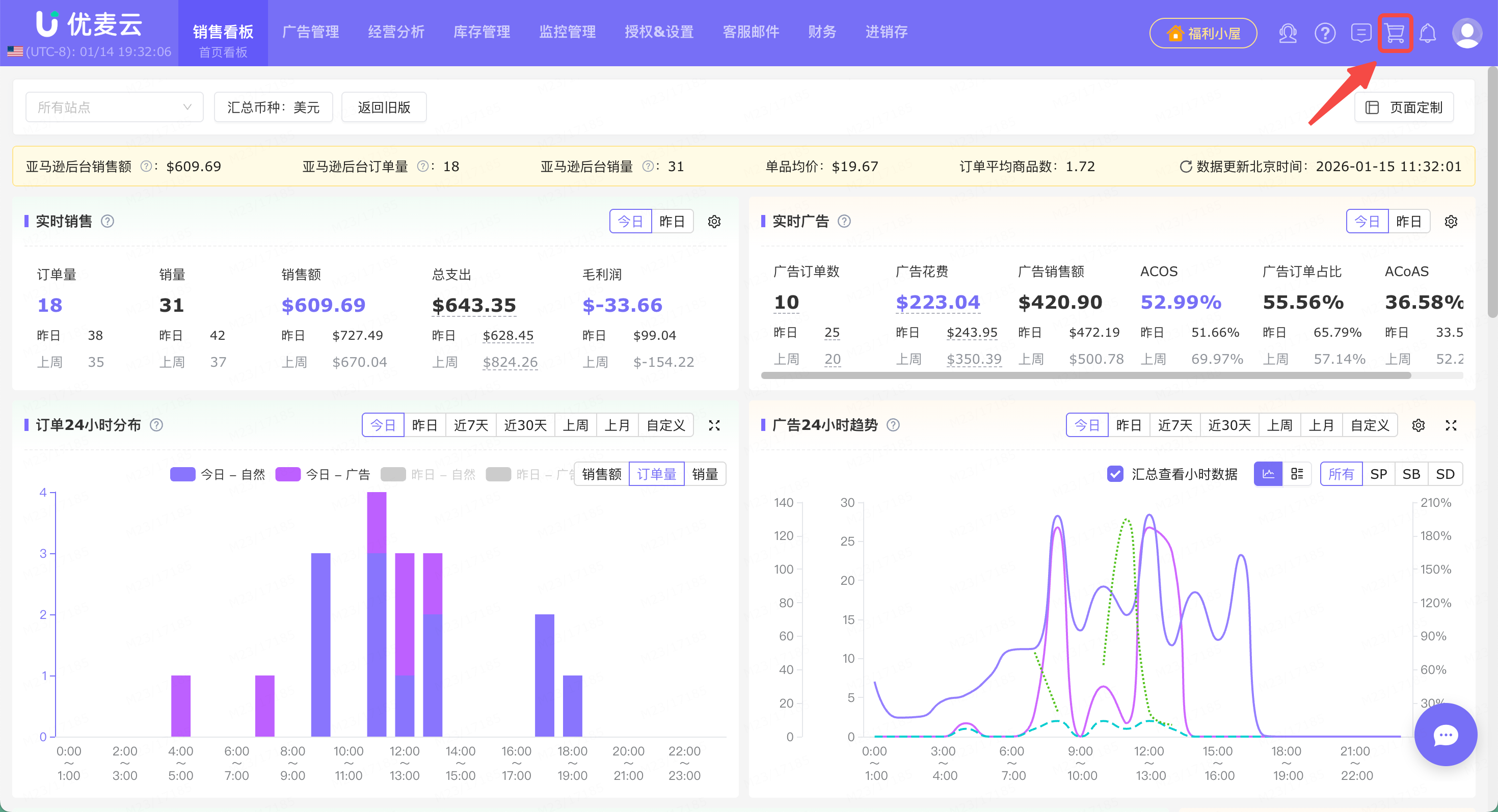Open the user avatar account menu

pos(1466,33)
